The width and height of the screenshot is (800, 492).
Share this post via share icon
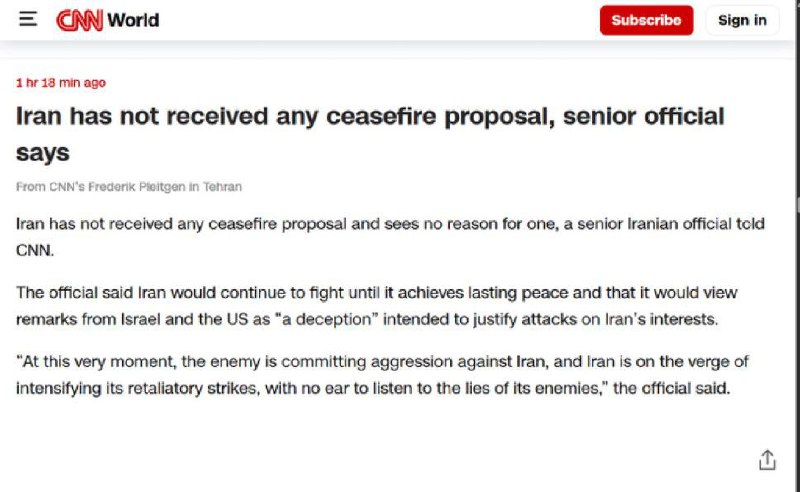tap(767, 459)
